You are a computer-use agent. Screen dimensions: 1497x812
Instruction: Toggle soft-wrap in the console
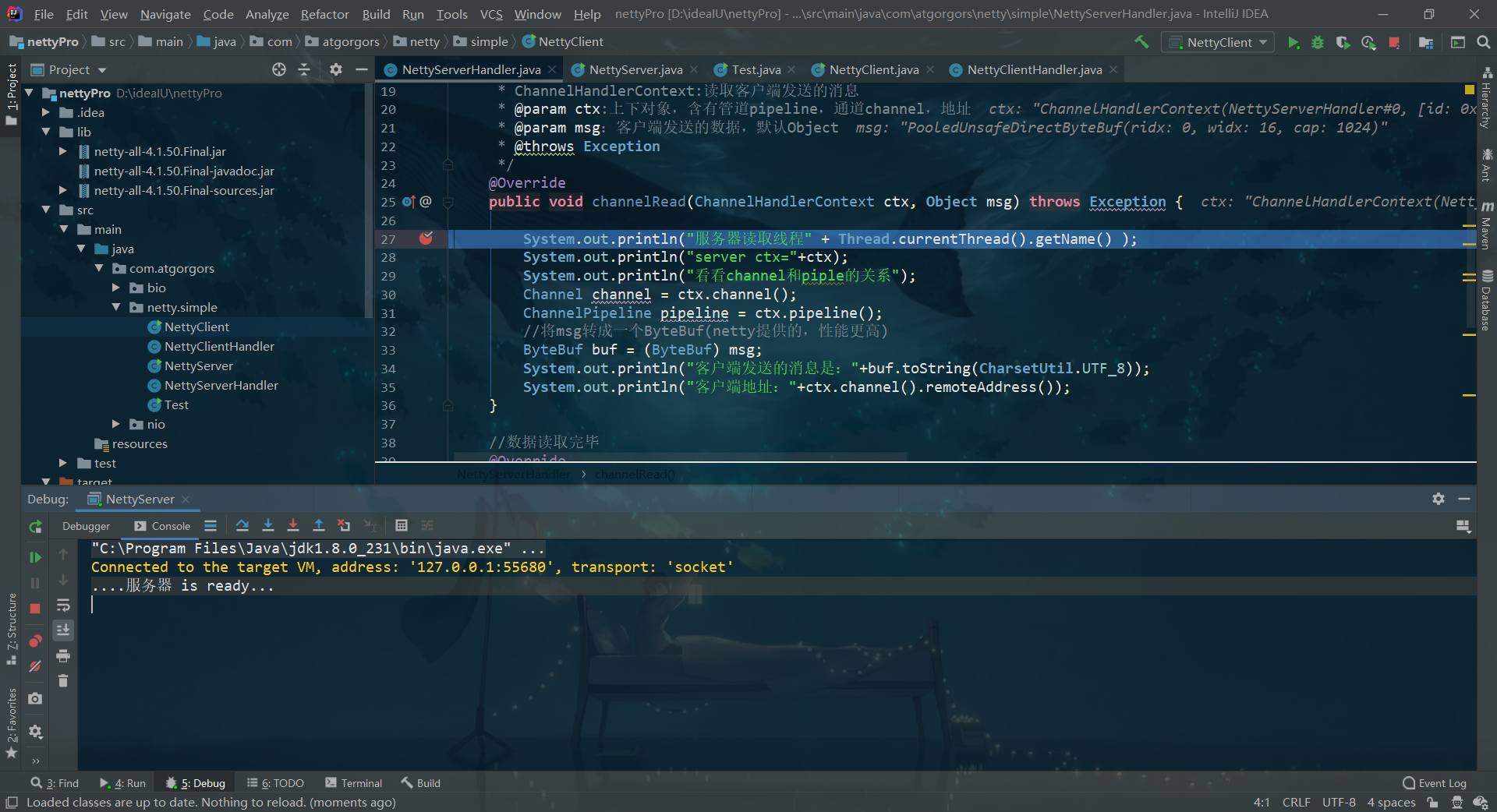[x=63, y=605]
